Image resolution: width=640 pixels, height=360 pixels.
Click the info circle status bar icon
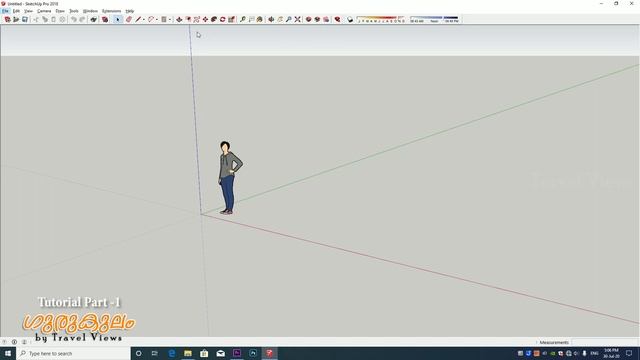tap(14, 342)
